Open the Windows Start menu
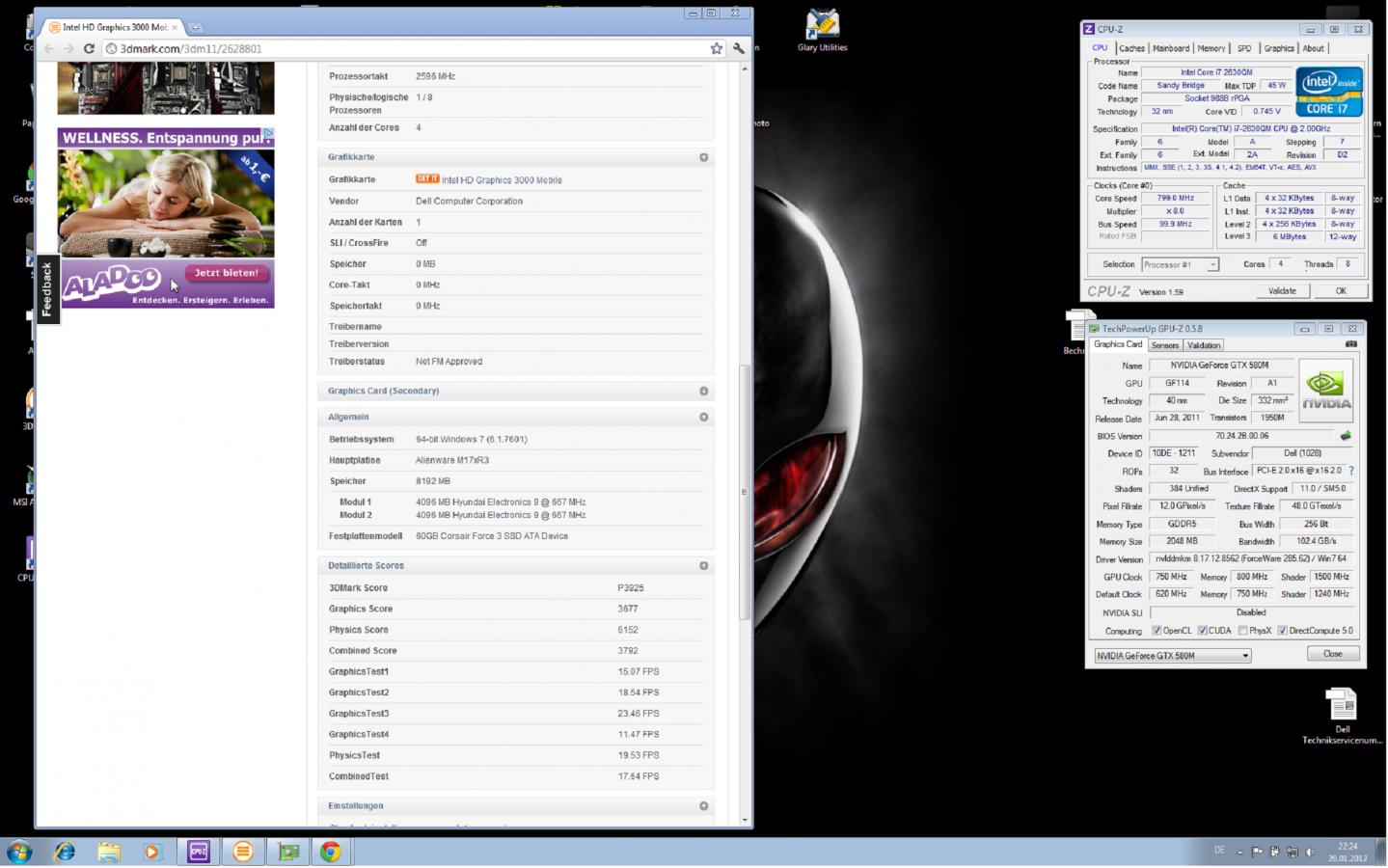 (19, 852)
